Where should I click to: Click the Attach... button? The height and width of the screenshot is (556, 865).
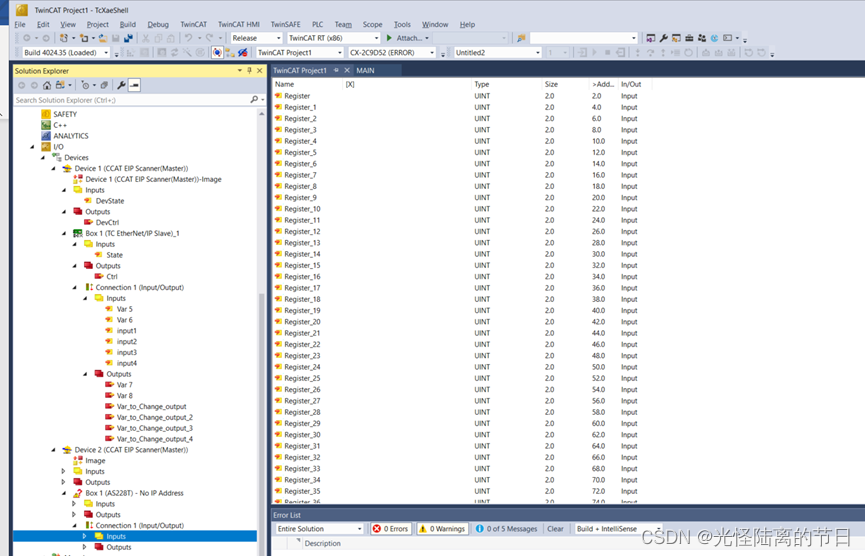[x=409, y=38]
